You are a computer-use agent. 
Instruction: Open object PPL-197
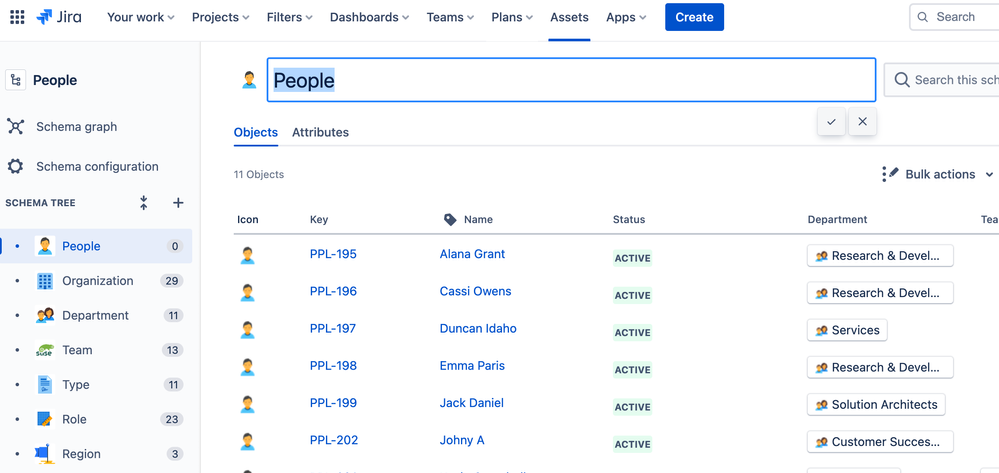333,328
